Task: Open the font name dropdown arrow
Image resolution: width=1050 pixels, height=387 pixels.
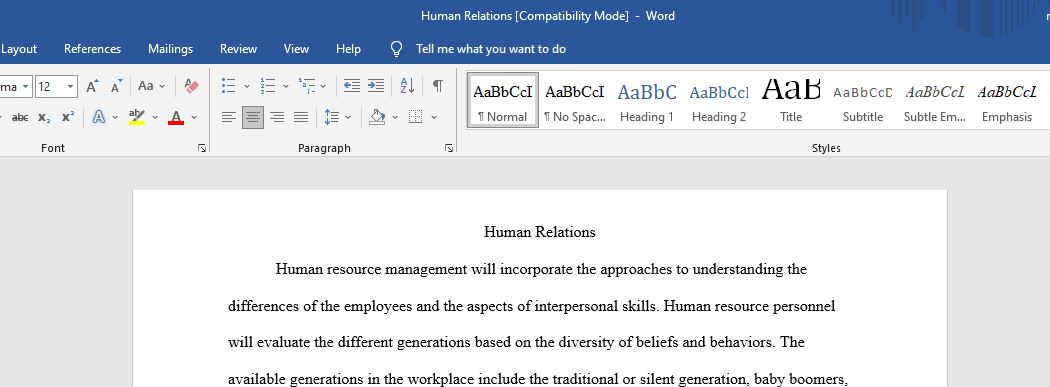Action: coord(25,86)
